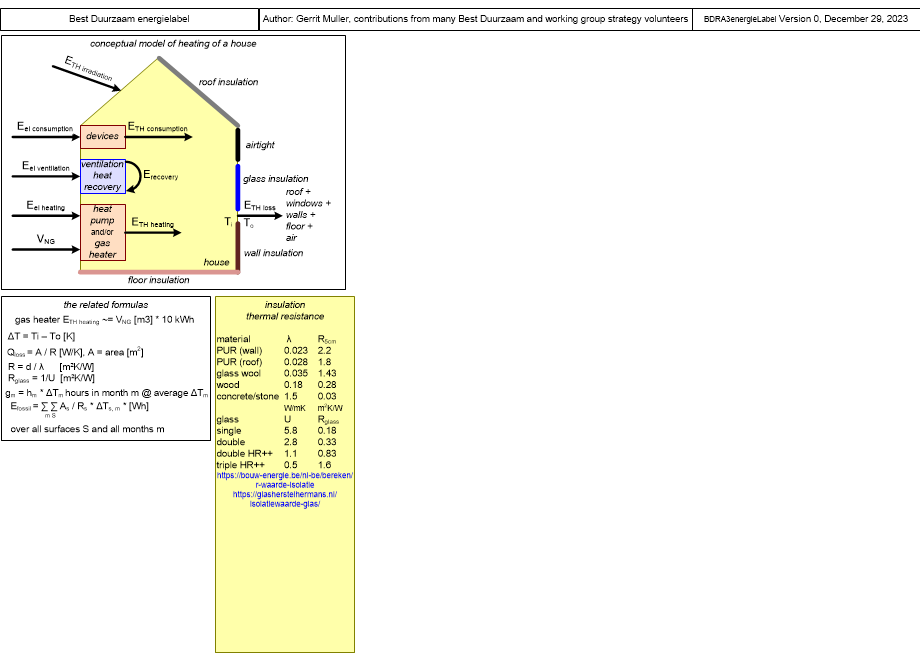
Task: Open the glasherstelhermans.nl isolatiewaarde-glas link
Action: click(285, 499)
